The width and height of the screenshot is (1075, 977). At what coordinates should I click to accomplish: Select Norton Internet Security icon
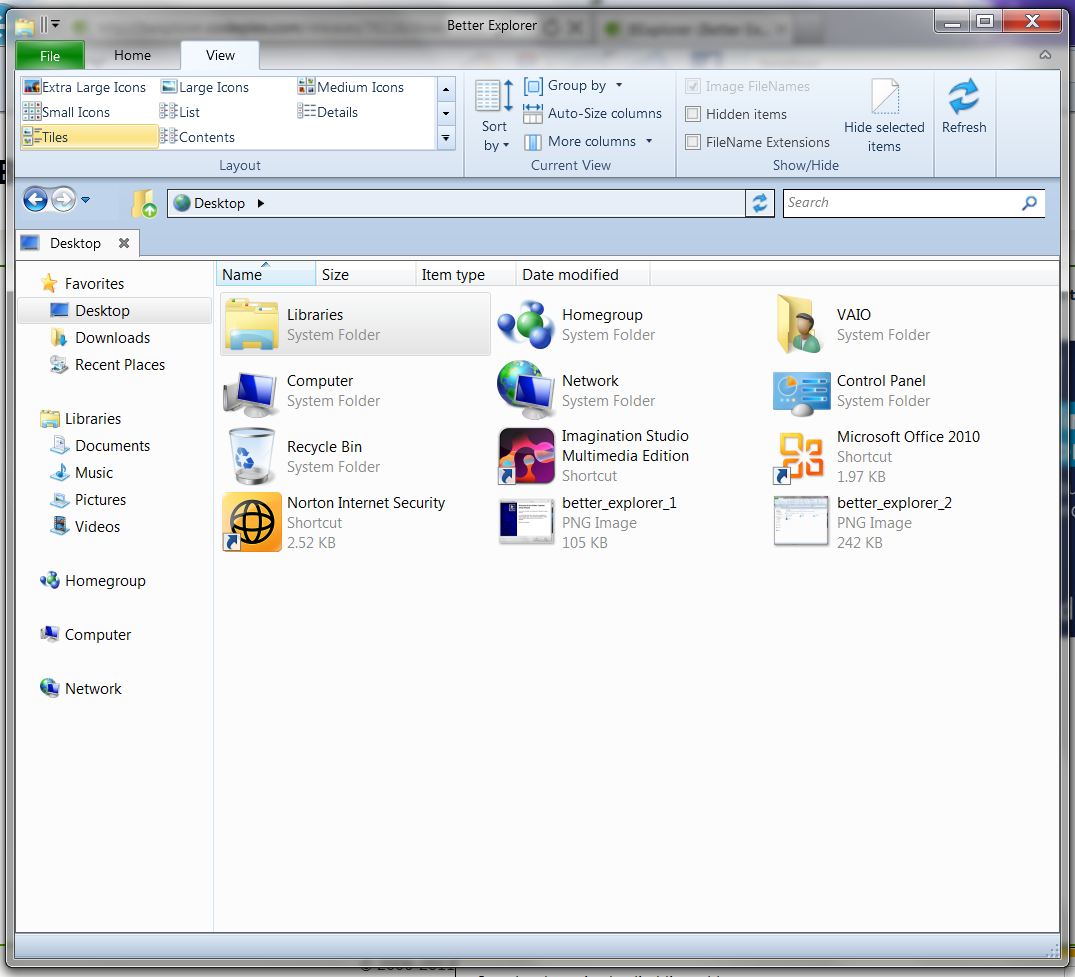tap(252, 522)
